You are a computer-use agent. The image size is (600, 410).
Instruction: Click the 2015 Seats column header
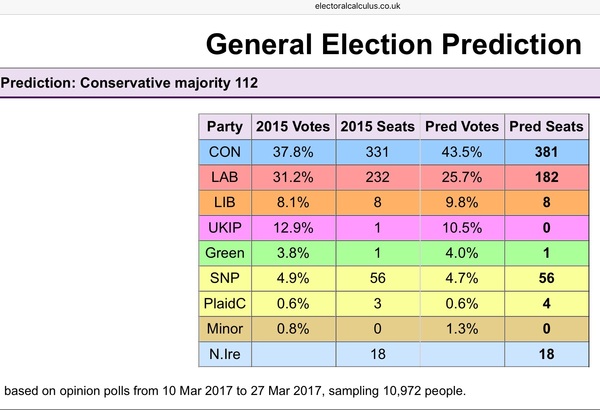pyautogui.click(x=375, y=128)
